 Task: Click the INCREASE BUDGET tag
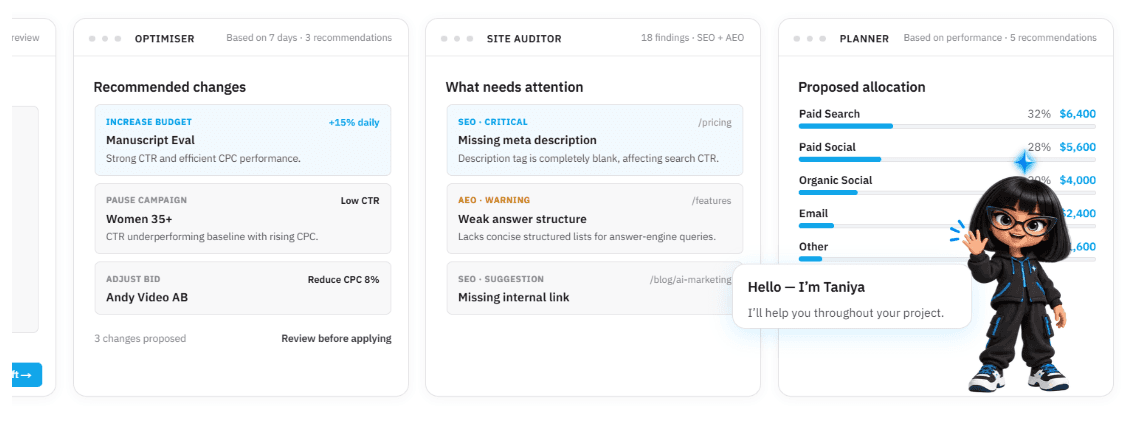(x=149, y=122)
